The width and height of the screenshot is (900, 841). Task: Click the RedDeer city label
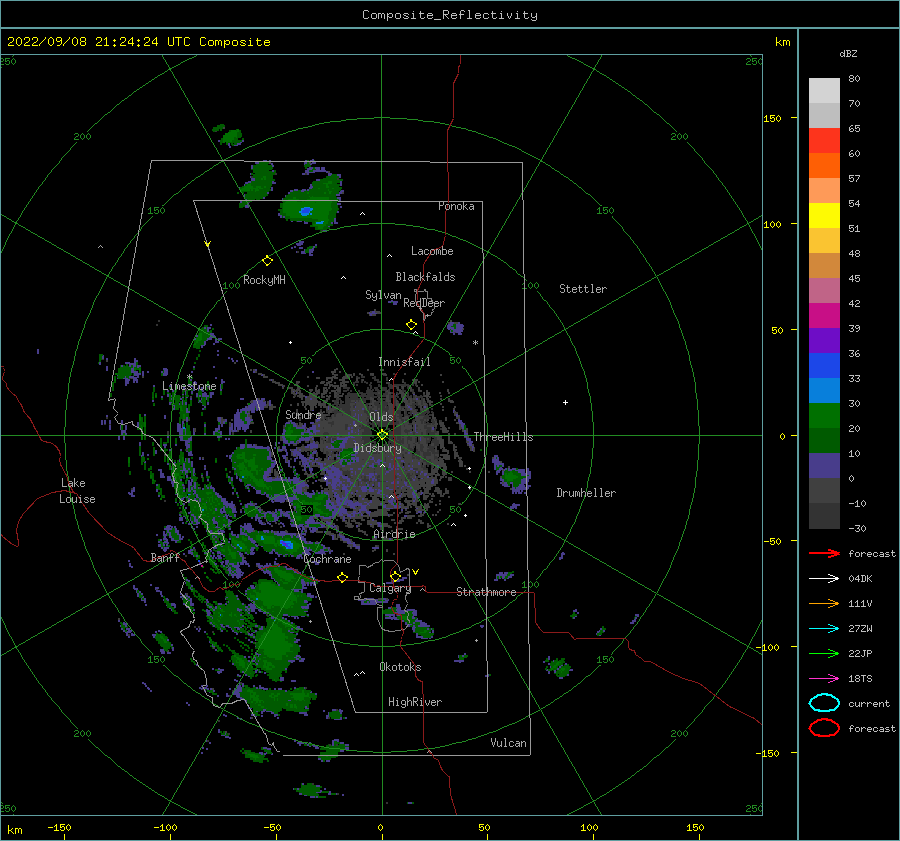(424, 303)
